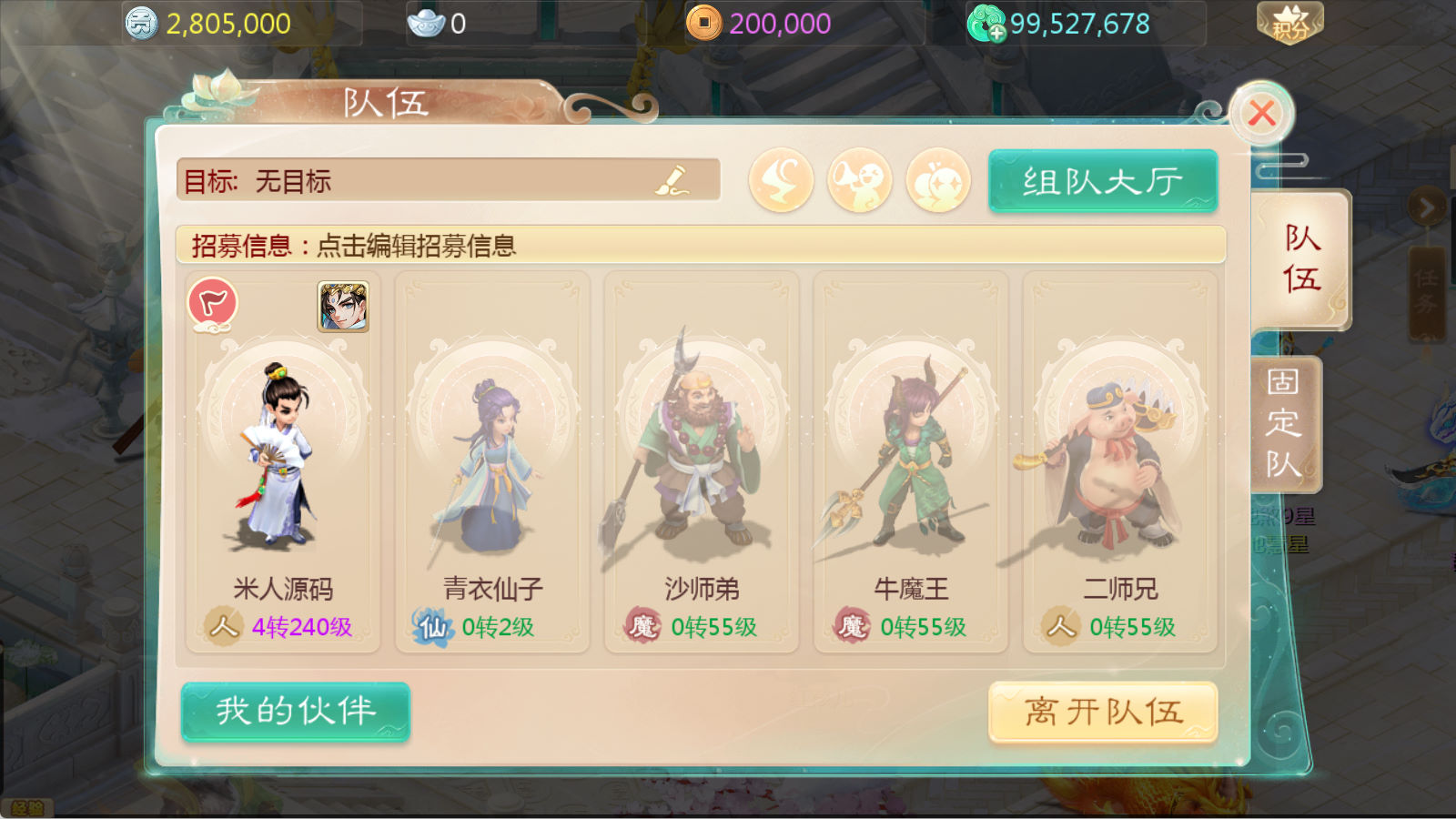Tap the green jade plus currency icon
Viewport: 1456px width, 819px height.
click(x=986, y=23)
